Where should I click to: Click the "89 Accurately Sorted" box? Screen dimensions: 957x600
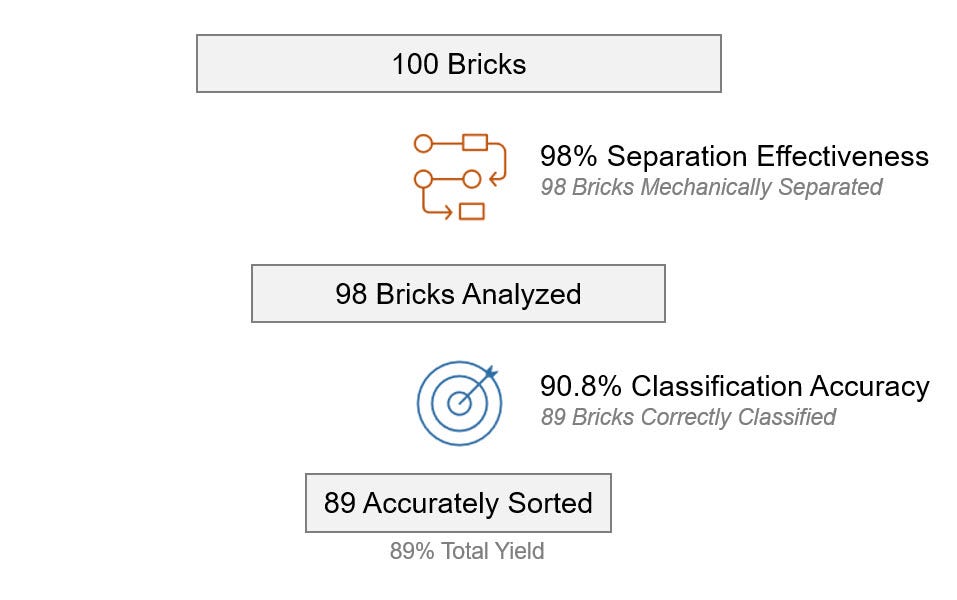click(458, 503)
